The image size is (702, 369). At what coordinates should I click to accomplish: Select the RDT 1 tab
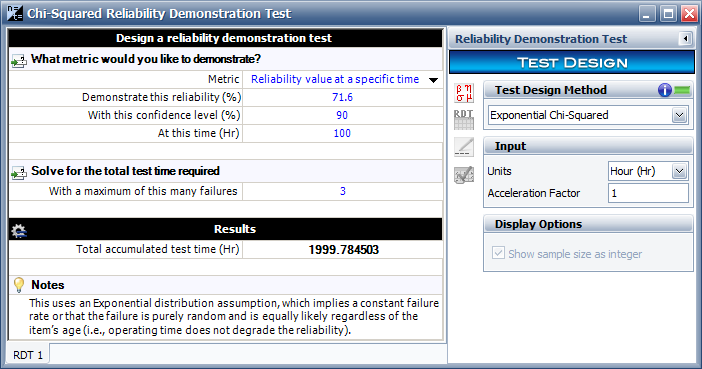click(28, 355)
